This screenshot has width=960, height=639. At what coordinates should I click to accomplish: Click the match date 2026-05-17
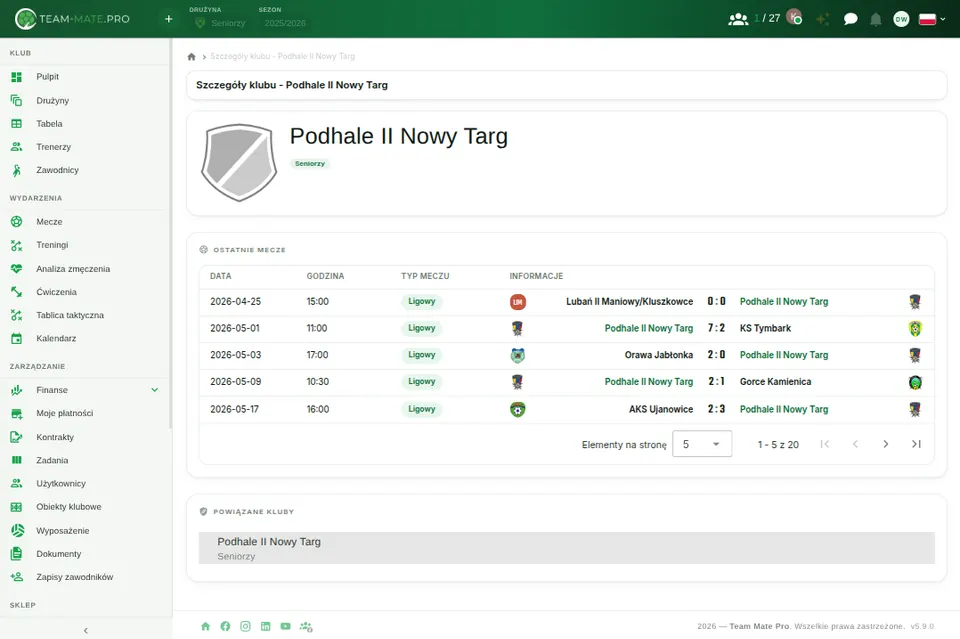[x=234, y=409]
